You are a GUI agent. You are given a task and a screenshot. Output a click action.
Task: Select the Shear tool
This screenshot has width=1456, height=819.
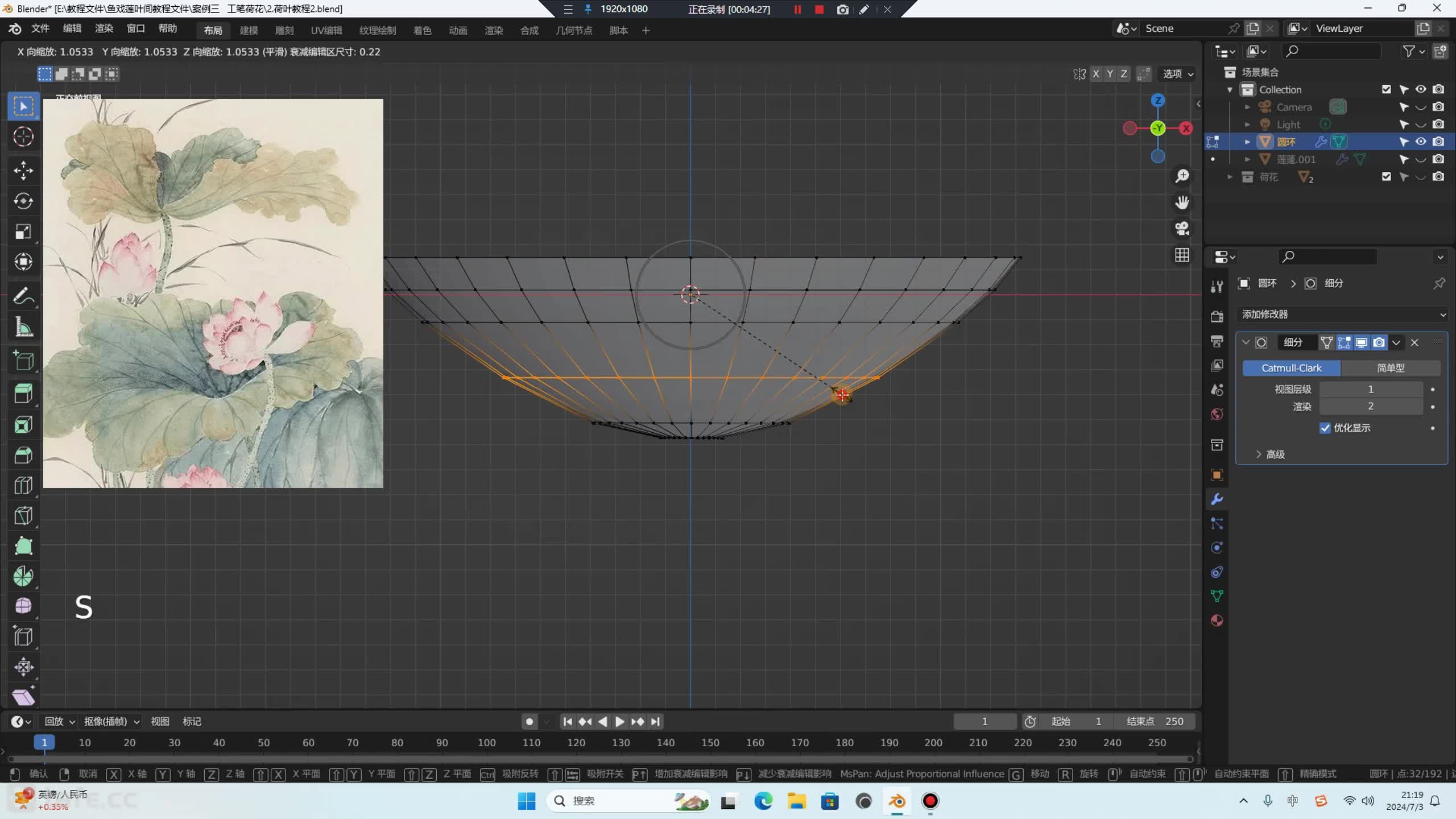pyautogui.click(x=23, y=697)
